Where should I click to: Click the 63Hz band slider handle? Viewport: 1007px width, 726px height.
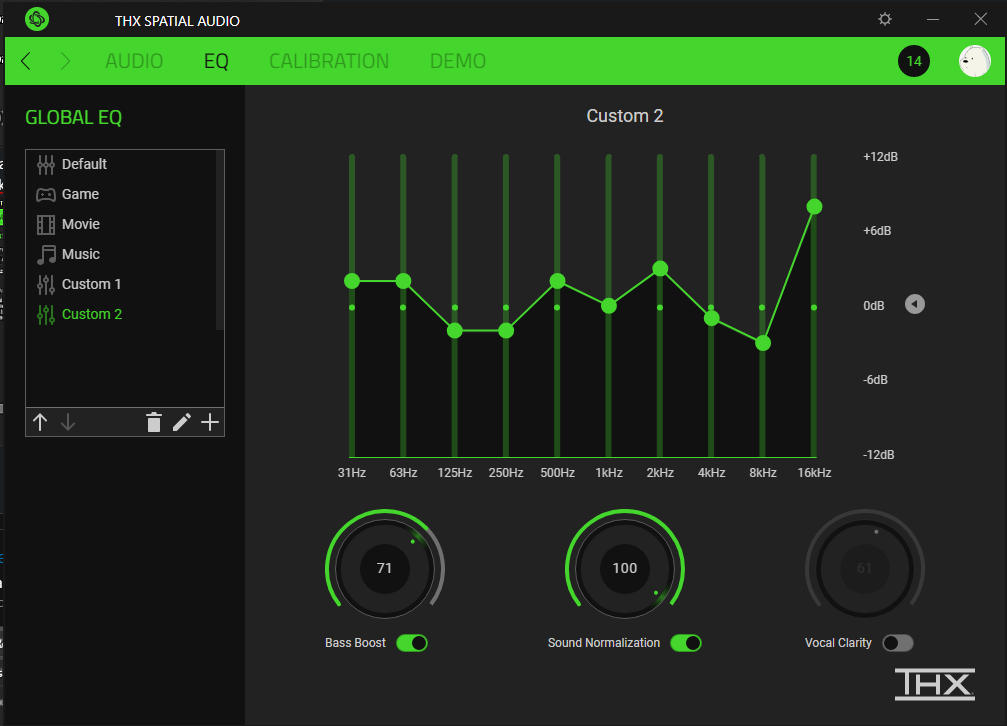tap(403, 281)
